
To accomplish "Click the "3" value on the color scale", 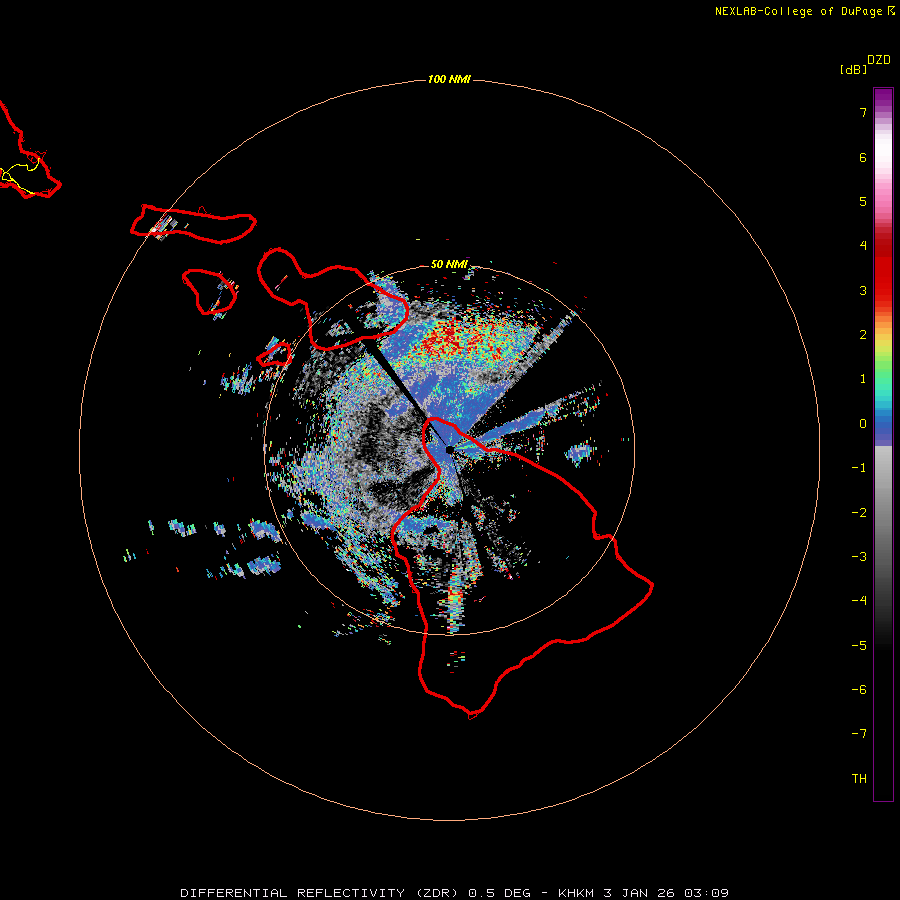I will (x=863, y=290).
